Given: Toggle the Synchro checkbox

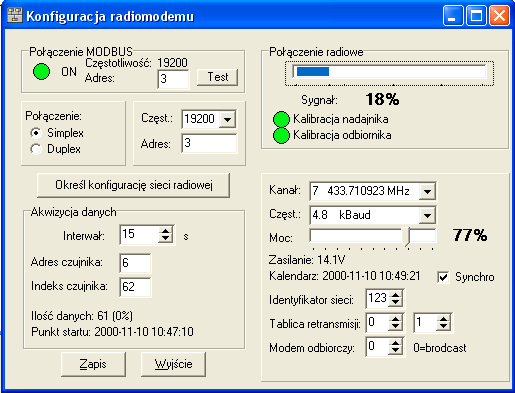Looking at the screenshot, I should [x=443, y=277].
